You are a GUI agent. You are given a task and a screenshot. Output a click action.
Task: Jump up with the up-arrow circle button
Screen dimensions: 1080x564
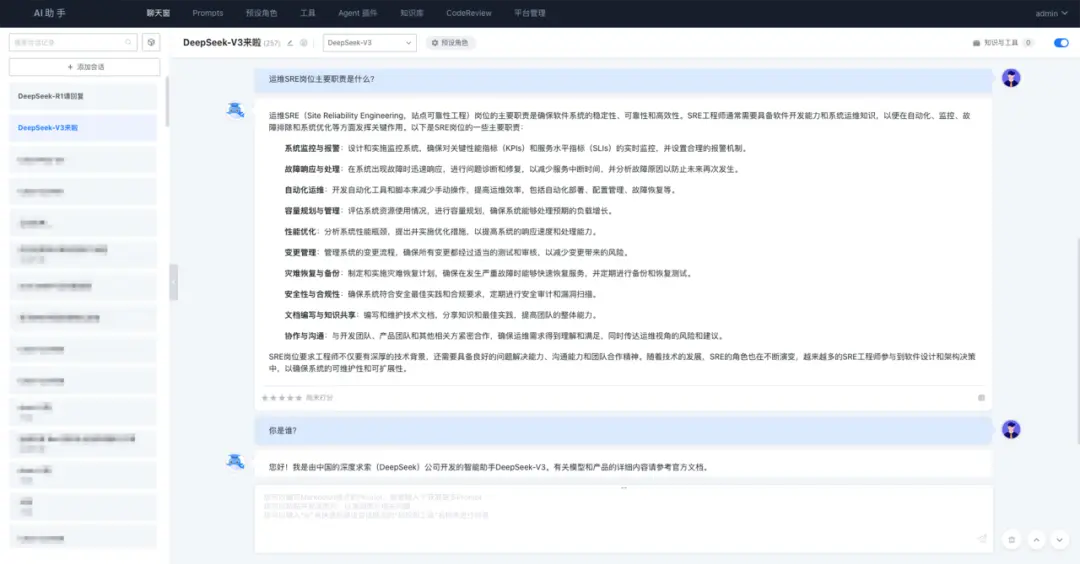(1036, 540)
